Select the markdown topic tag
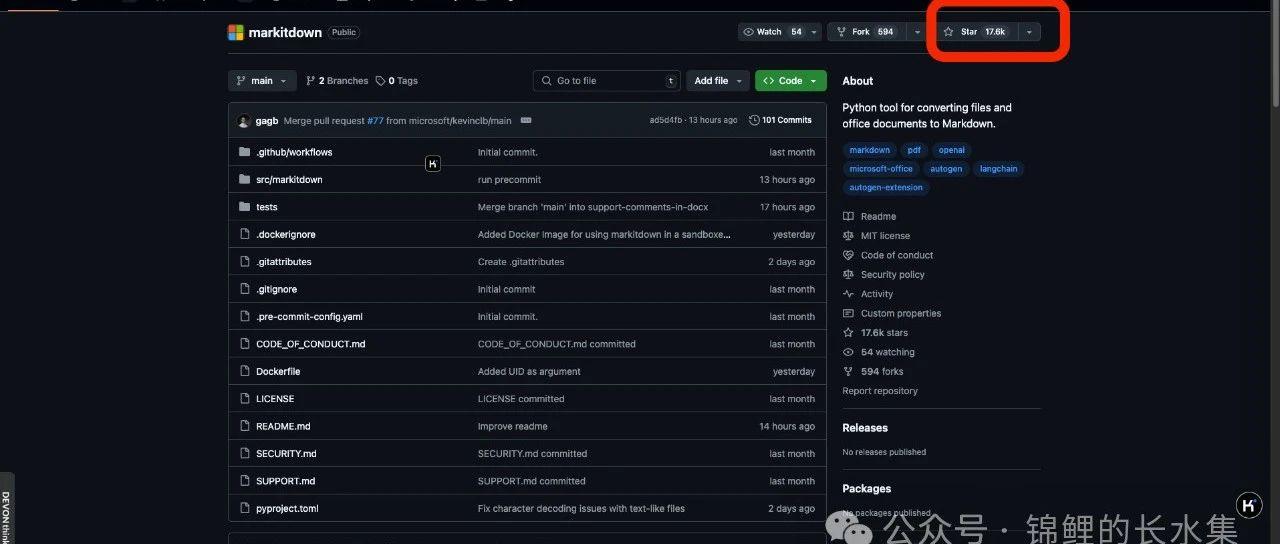 869,150
